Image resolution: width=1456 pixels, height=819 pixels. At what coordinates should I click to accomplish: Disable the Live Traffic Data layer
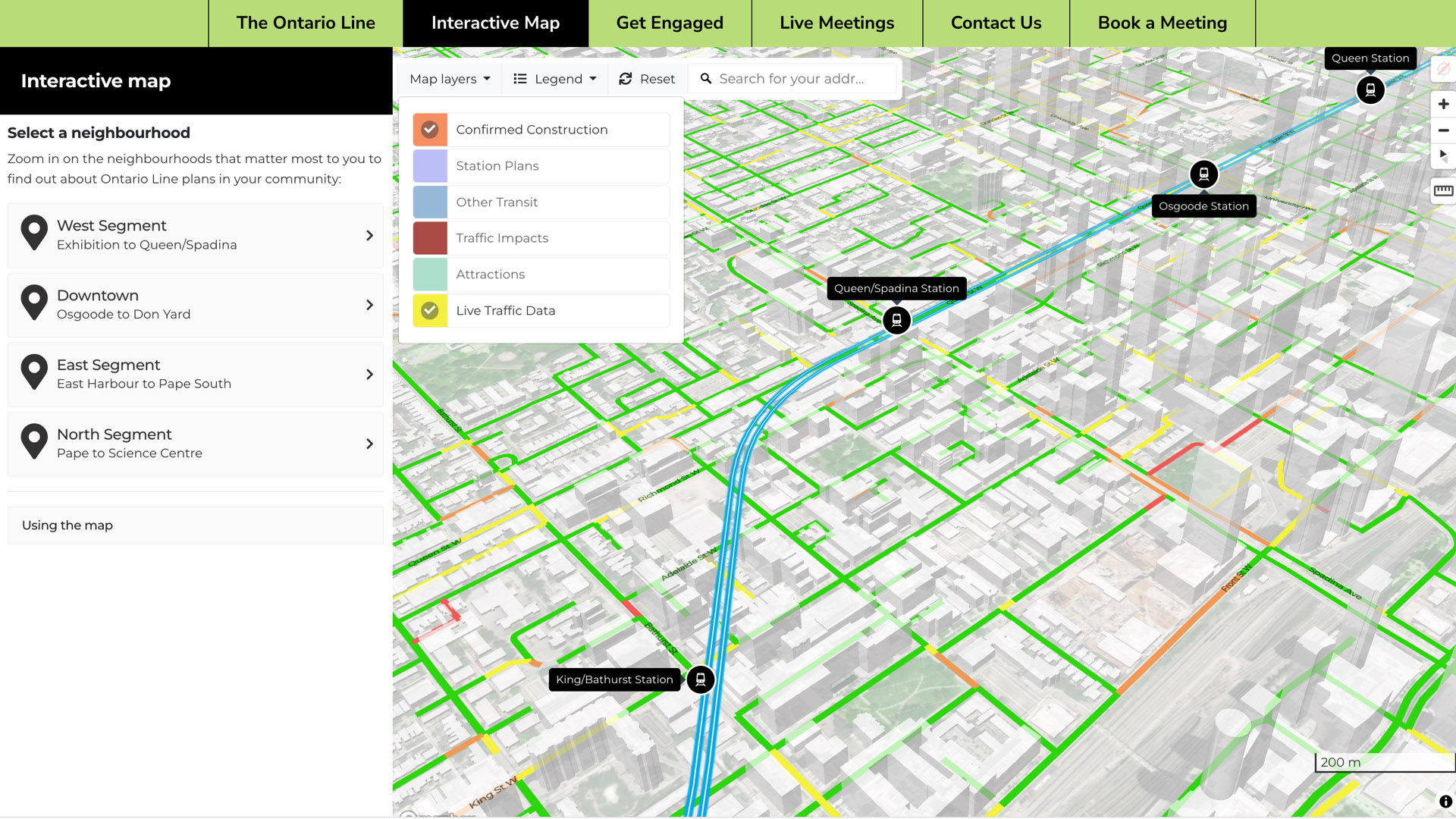(x=430, y=311)
